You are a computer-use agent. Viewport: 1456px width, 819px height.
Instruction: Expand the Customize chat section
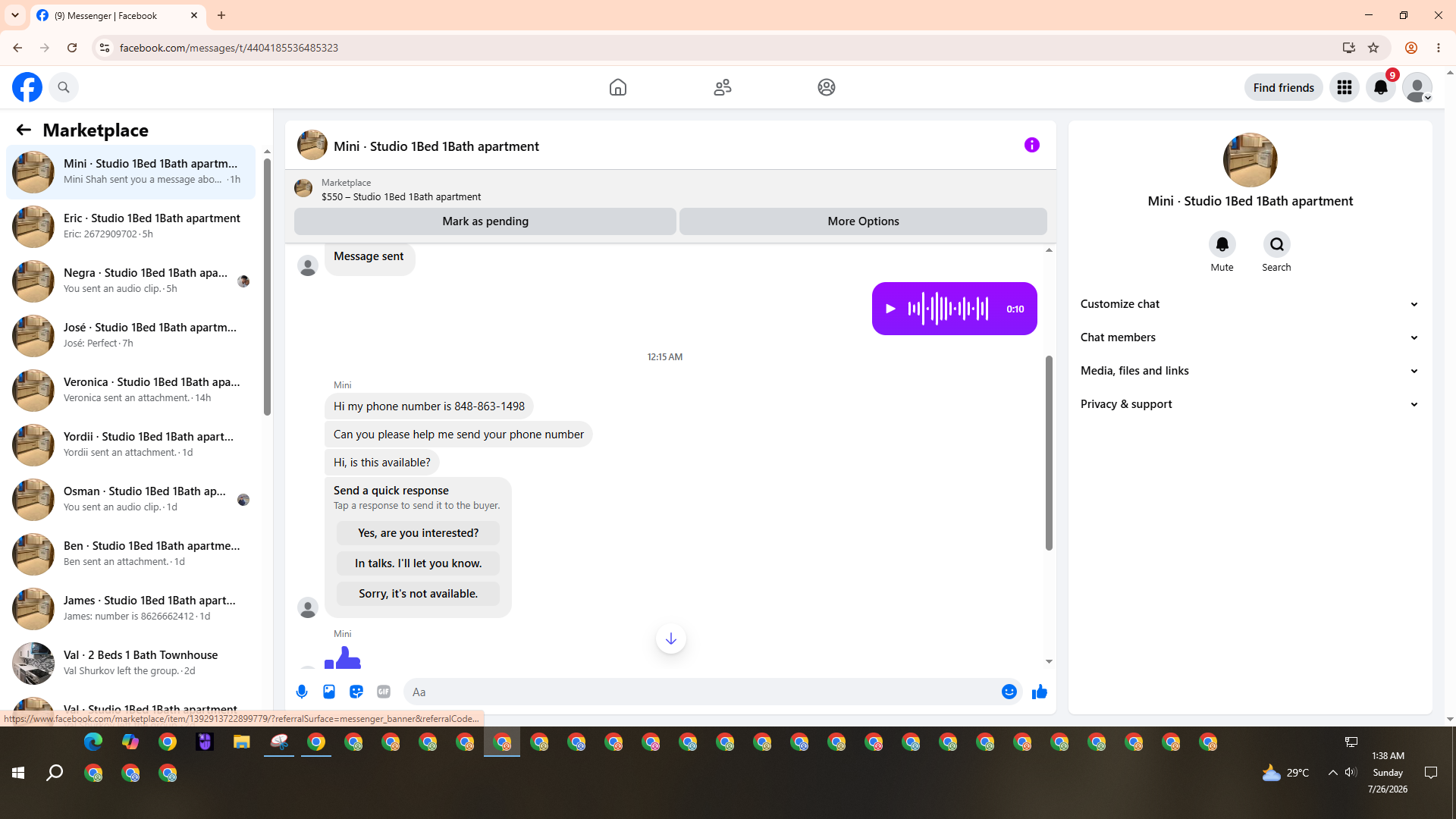(x=1250, y=304)
